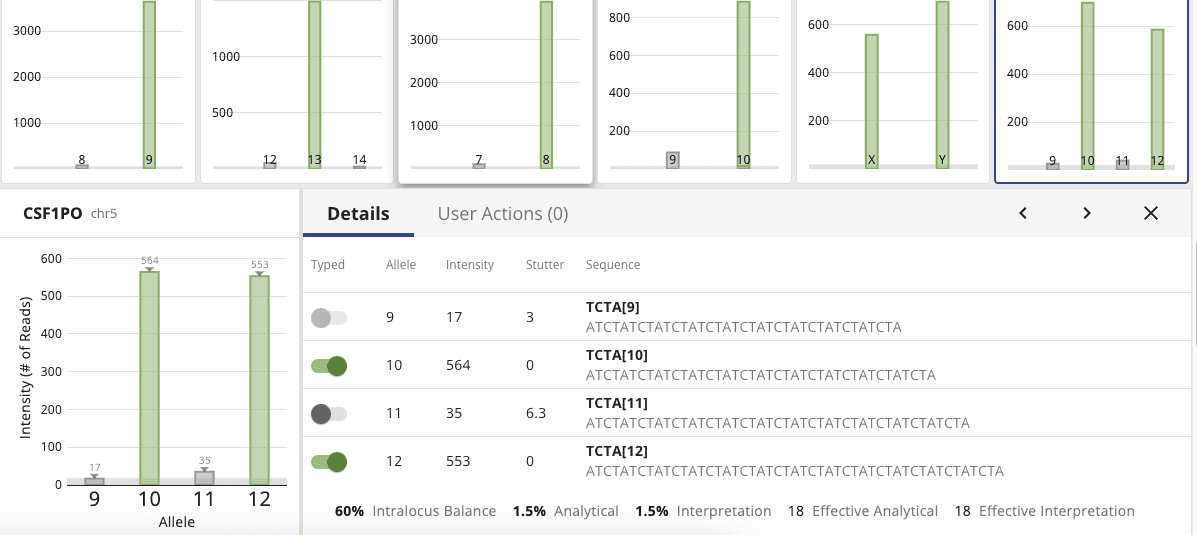Click the 18 Effective Analytical text
This screenshot has width=1197, height=535.
(863, 511)
